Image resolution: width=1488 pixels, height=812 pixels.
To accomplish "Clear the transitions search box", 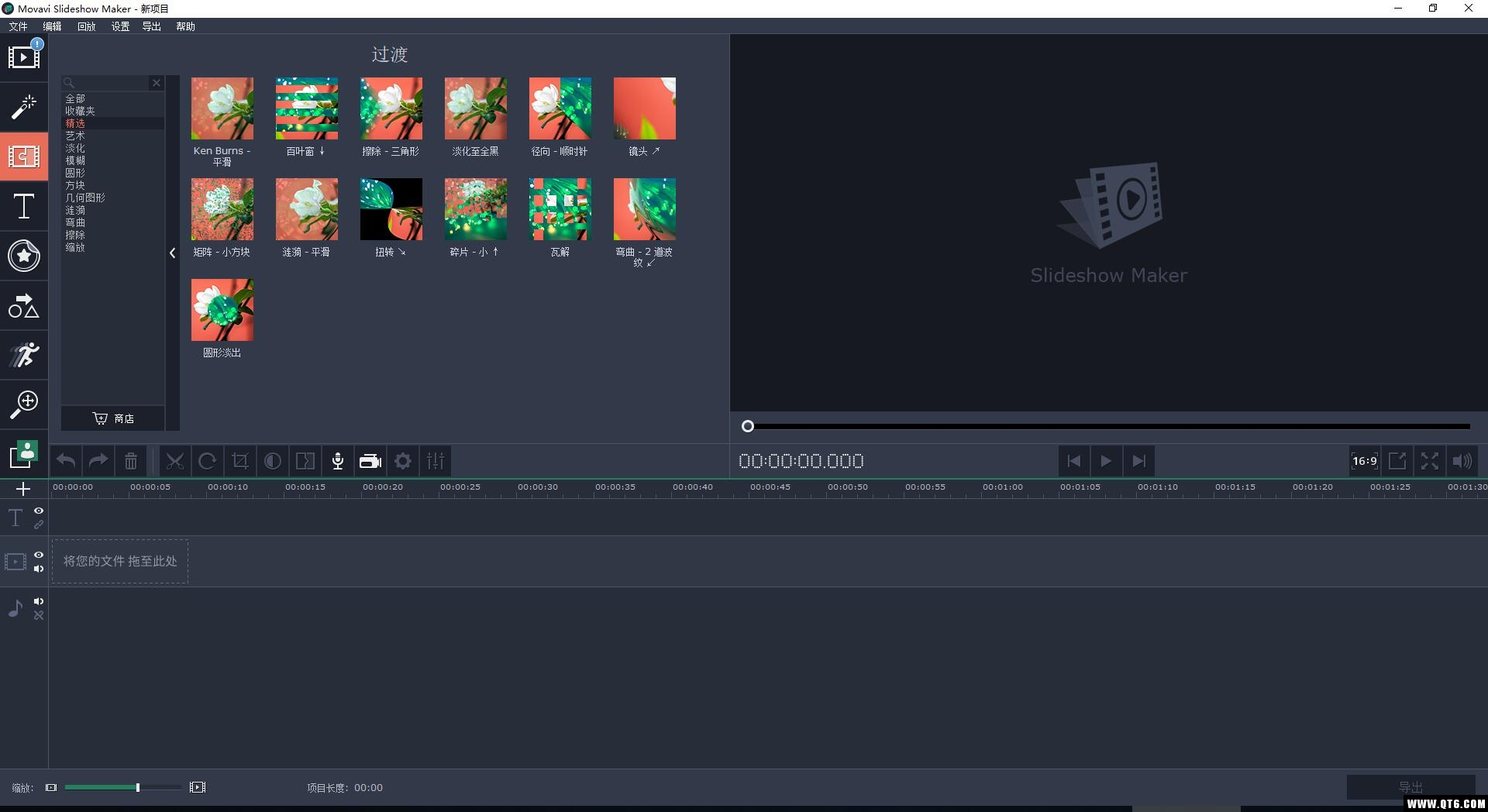I will point(157,83).
